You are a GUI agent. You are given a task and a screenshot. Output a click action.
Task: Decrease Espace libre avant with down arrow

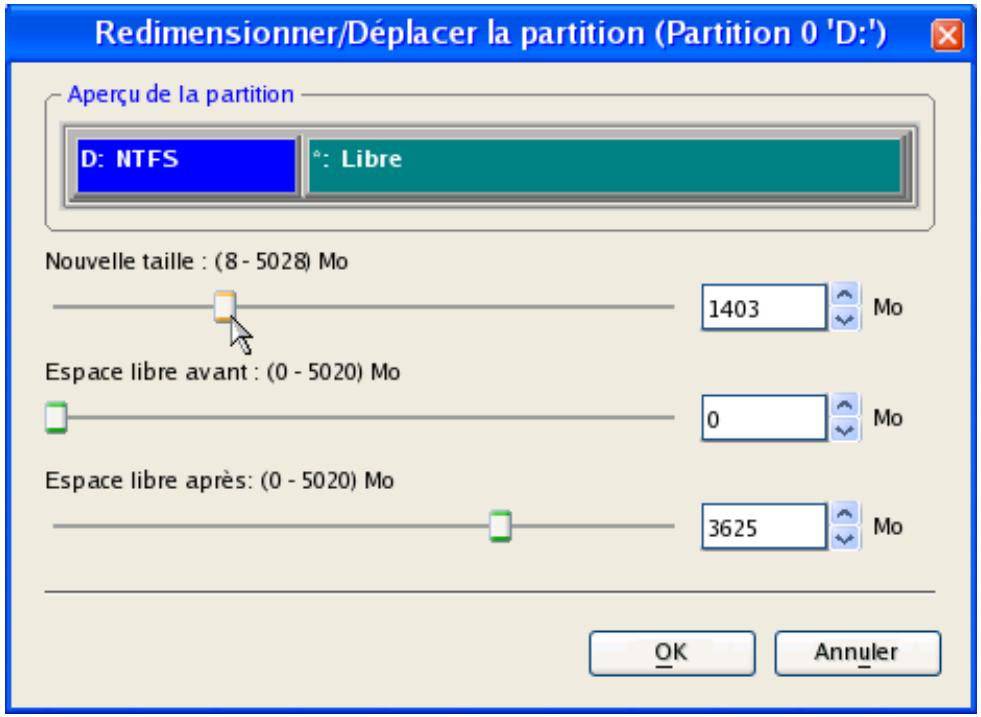point(845,430)
